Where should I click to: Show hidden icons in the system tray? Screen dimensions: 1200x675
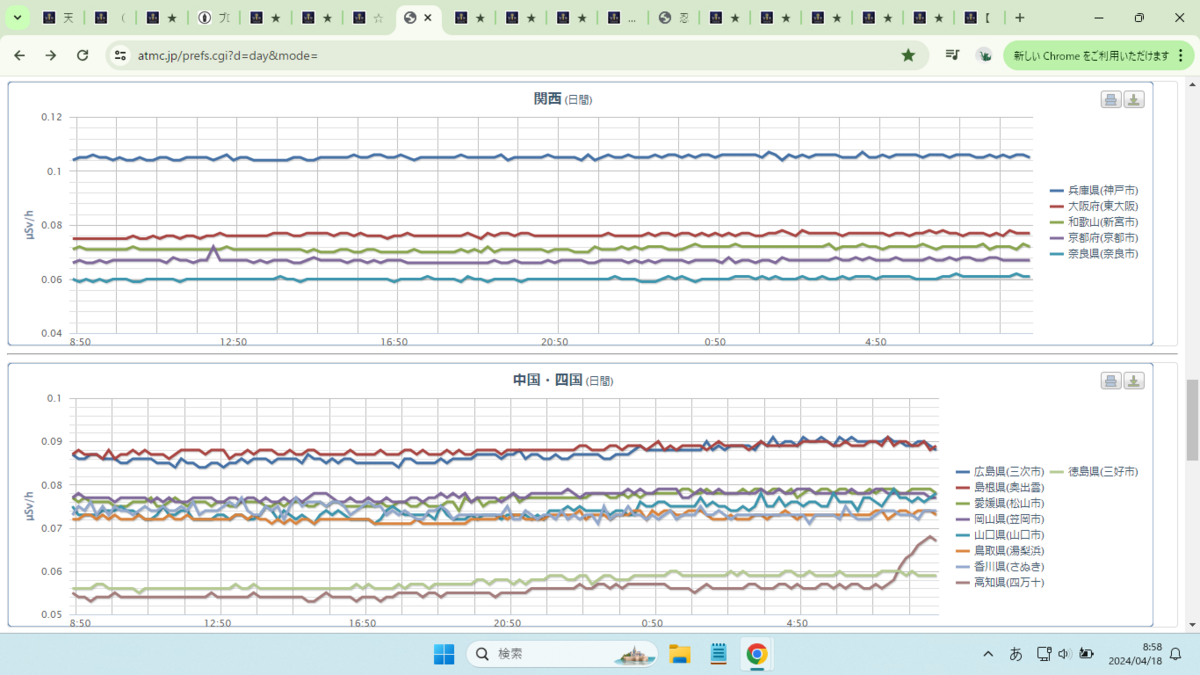pos(988,654)
